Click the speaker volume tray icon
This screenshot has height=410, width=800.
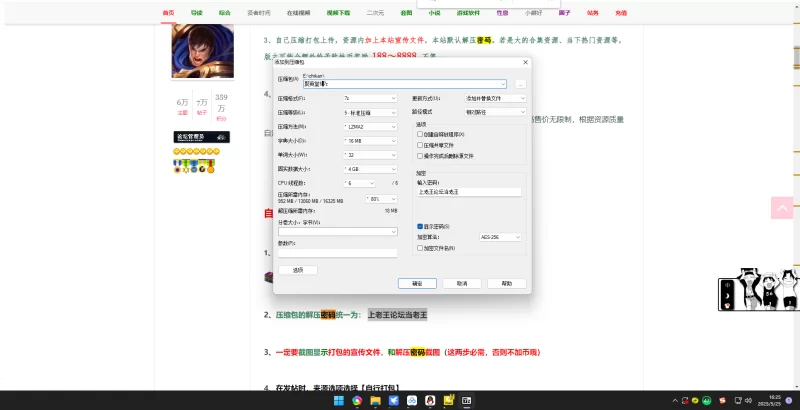[x=748, y=400]
